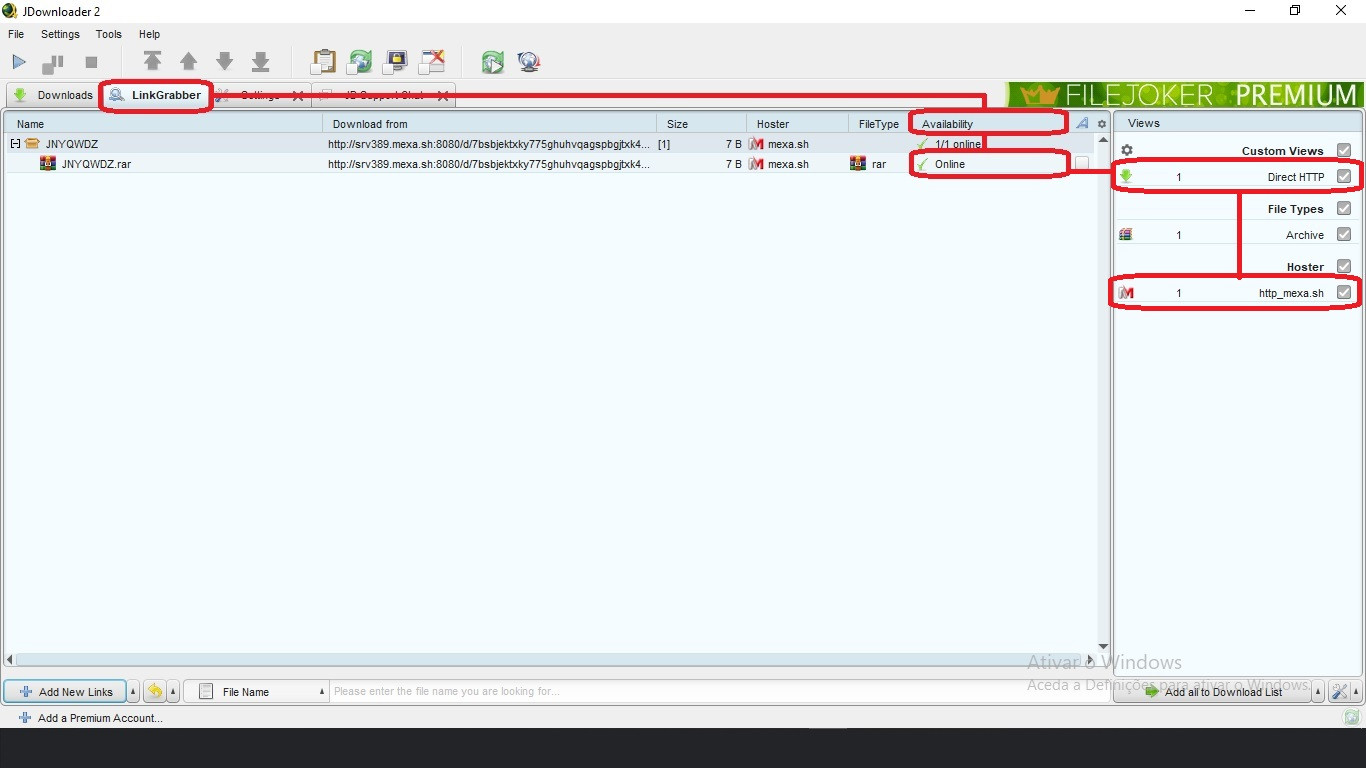Move selection to top with the arrow-to-top icon

(152, 62)
